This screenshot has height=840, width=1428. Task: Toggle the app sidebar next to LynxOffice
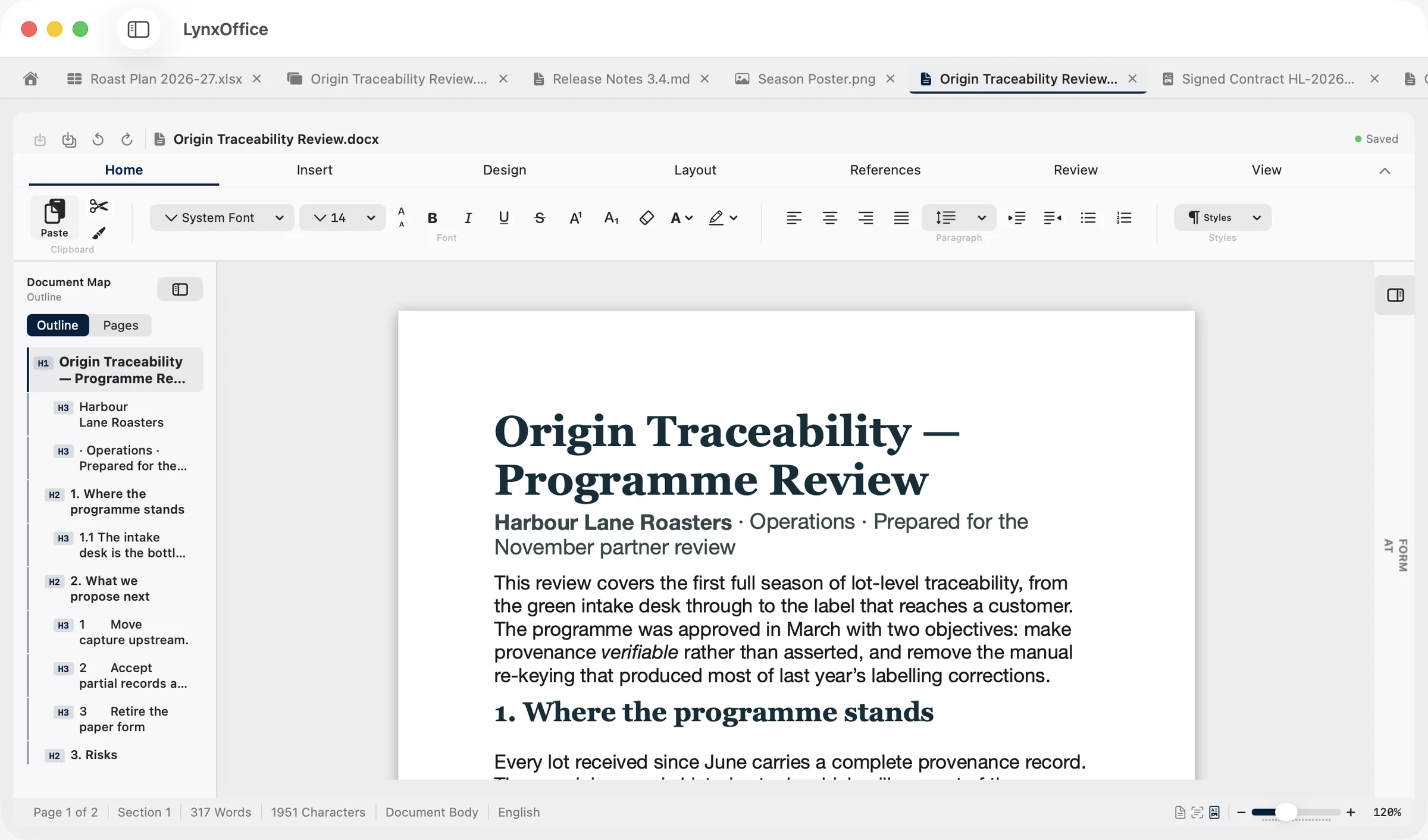click(139, 29)
